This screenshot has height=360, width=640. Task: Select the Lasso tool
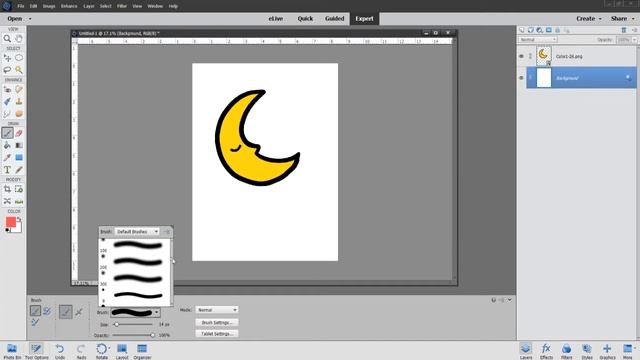click(7, 70)
